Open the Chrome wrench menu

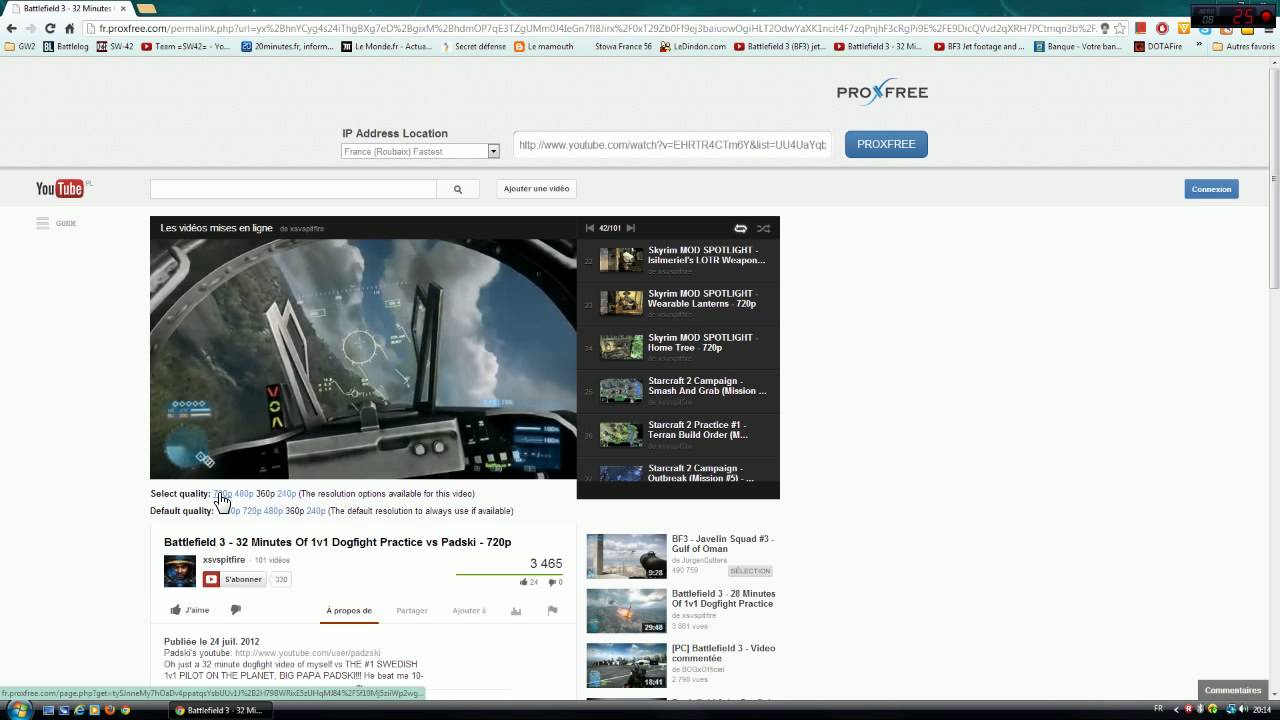point(1268,29)
